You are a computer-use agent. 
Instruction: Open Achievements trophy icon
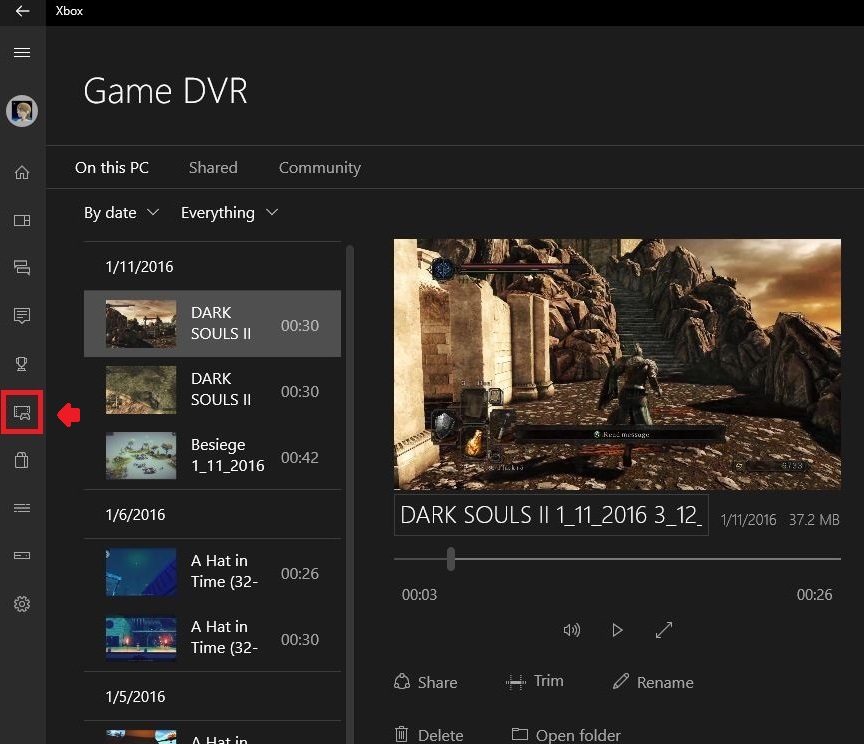coord(22,364)
